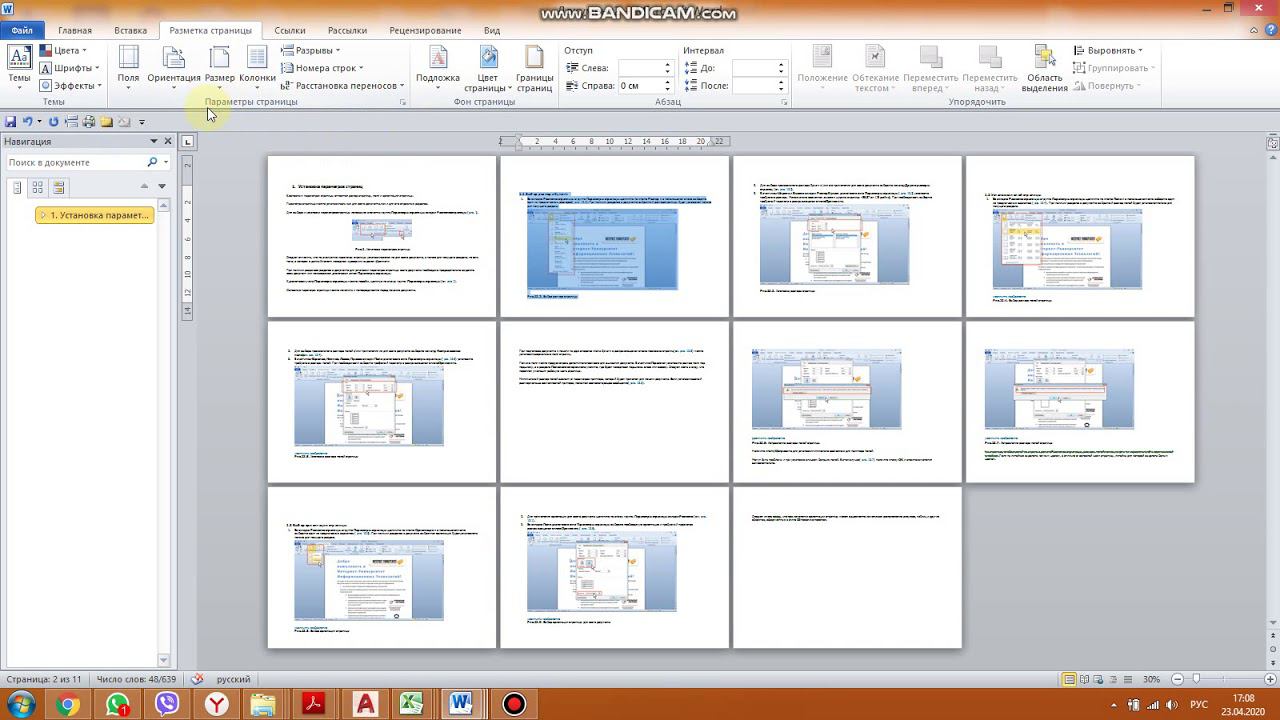Switch to the Вставка ribbon tab
Image resolution: width=1280 pixels, height=720 pixels.
click(x=131, y=31)
